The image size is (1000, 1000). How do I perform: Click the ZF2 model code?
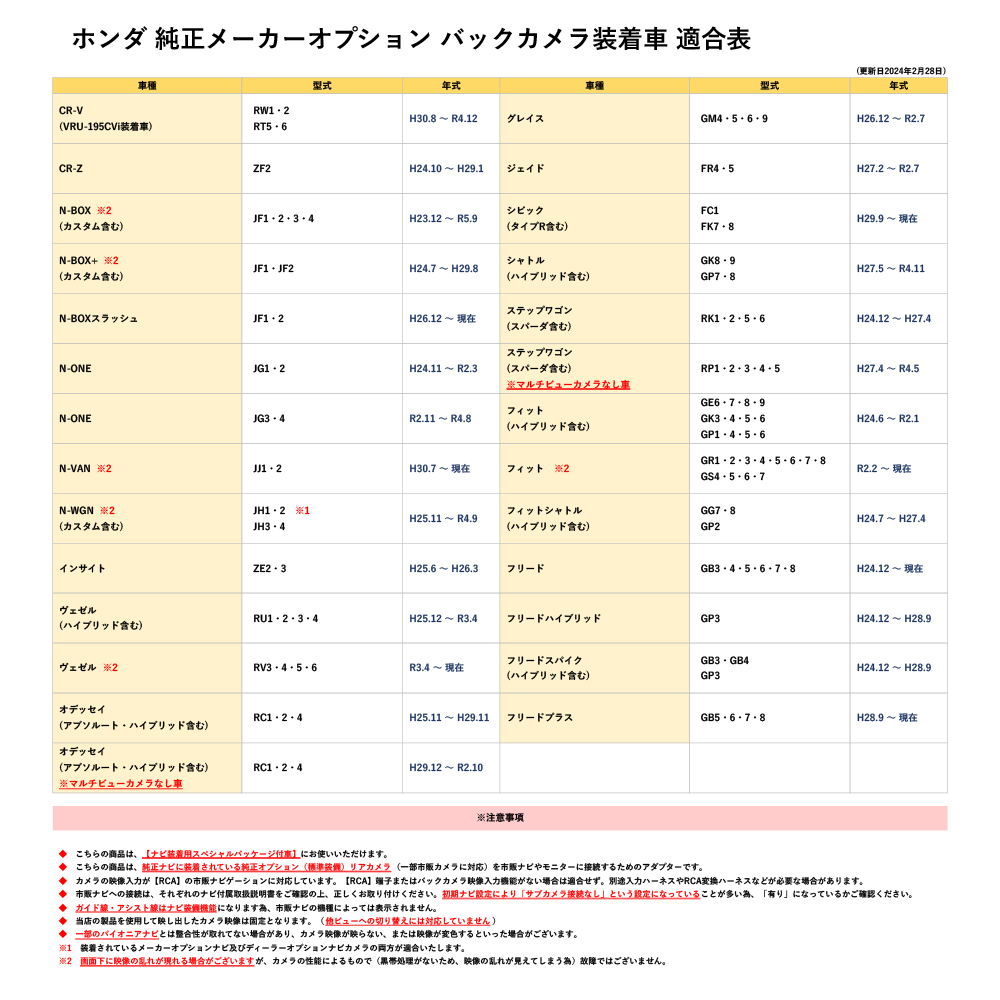(x=262, y=168)
